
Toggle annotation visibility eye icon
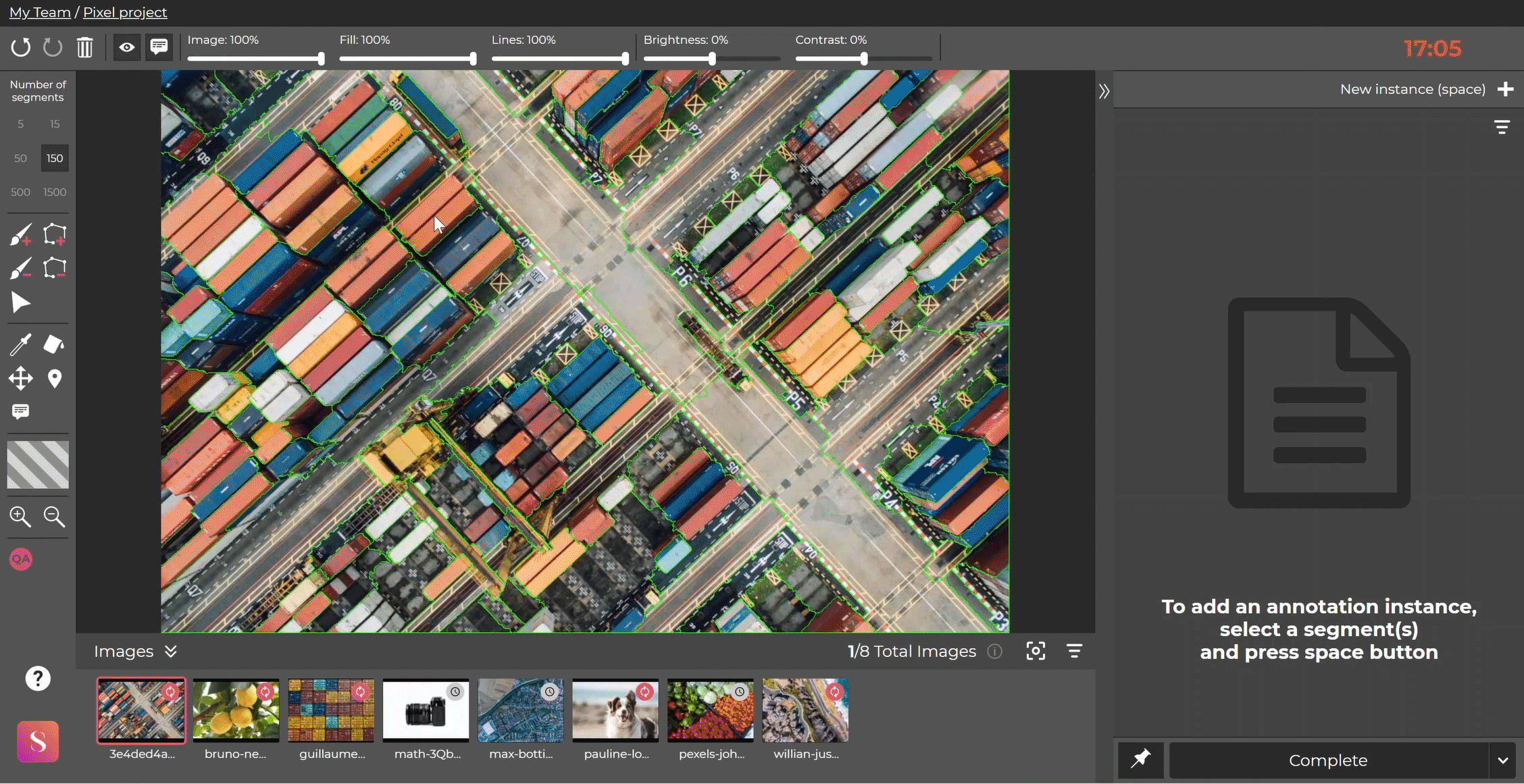(x=126, y=47)
